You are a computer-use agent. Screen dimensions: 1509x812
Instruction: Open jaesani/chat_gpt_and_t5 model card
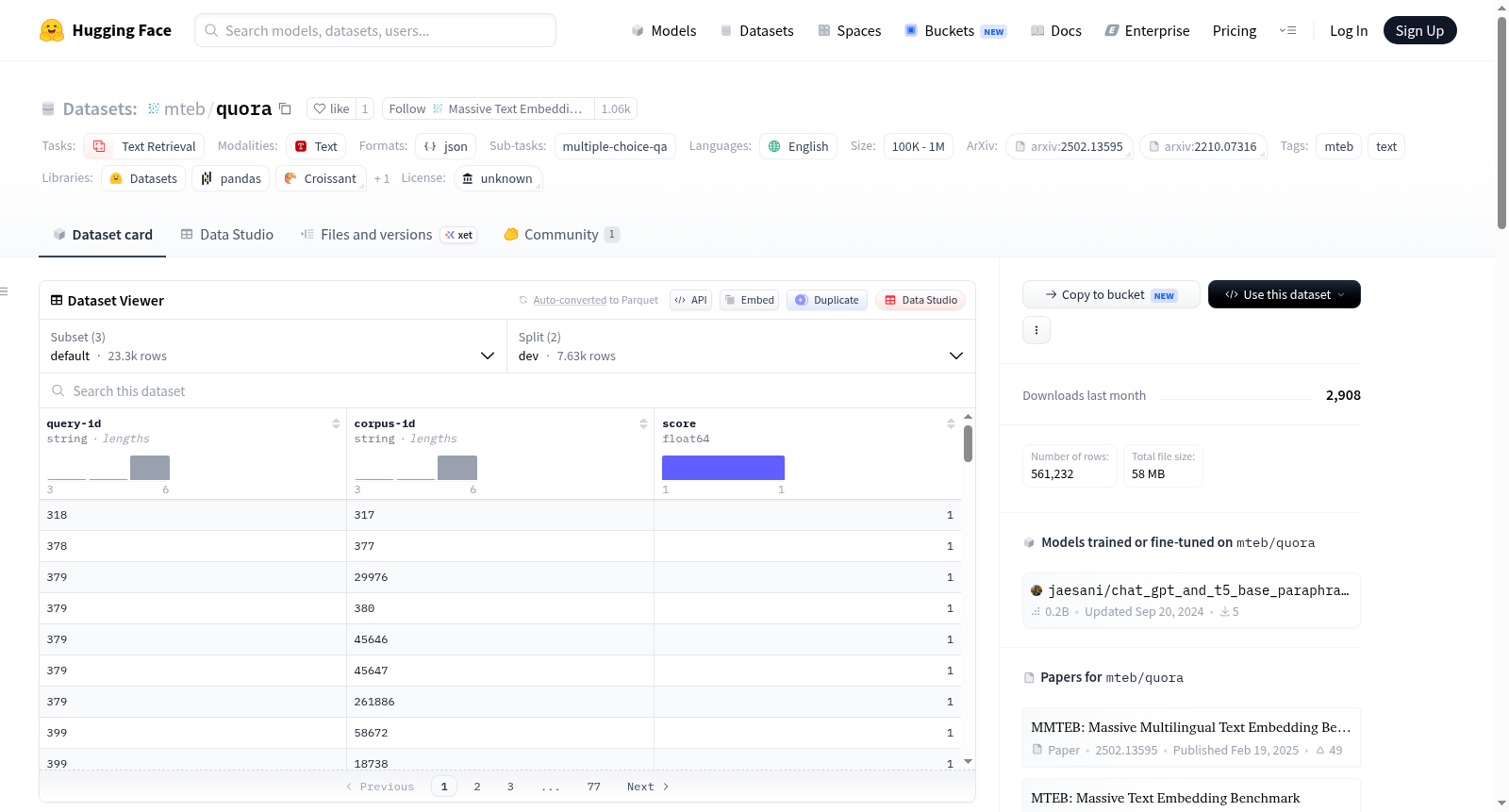pos(1191,600)
